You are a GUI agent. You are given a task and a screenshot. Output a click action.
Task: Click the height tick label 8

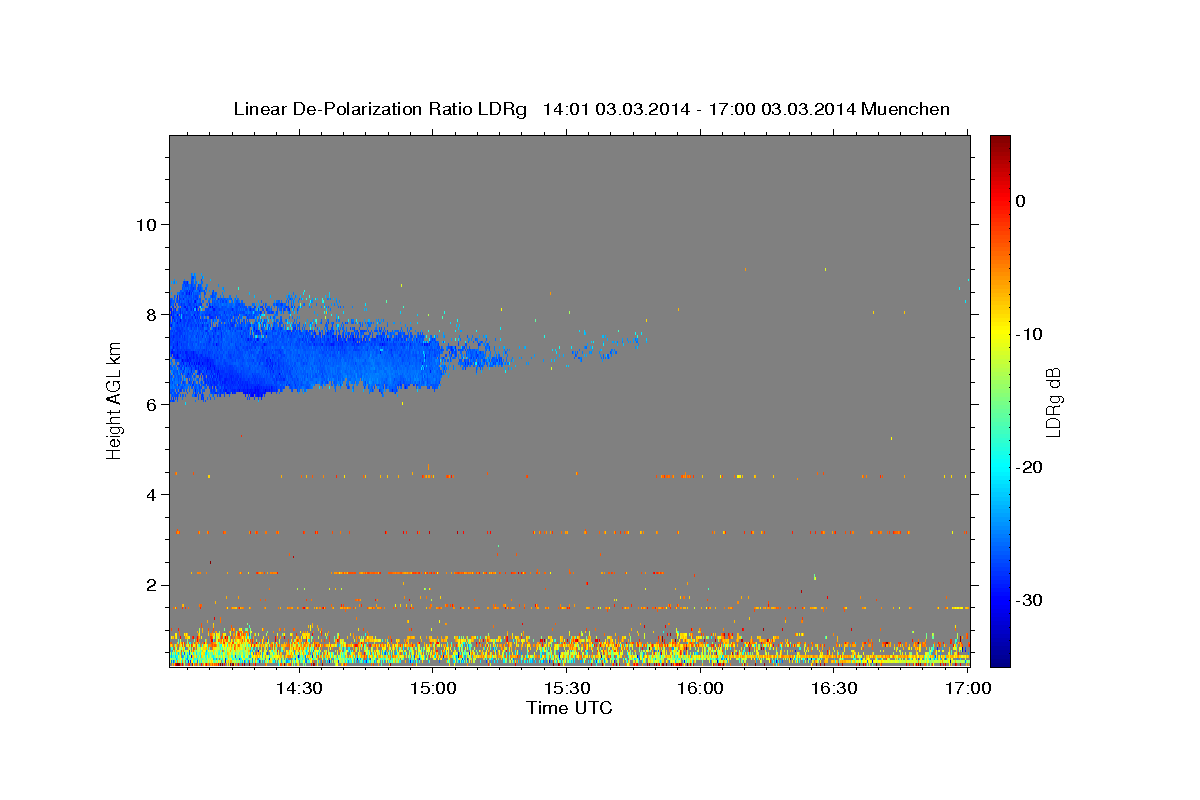tap(150, 314)
